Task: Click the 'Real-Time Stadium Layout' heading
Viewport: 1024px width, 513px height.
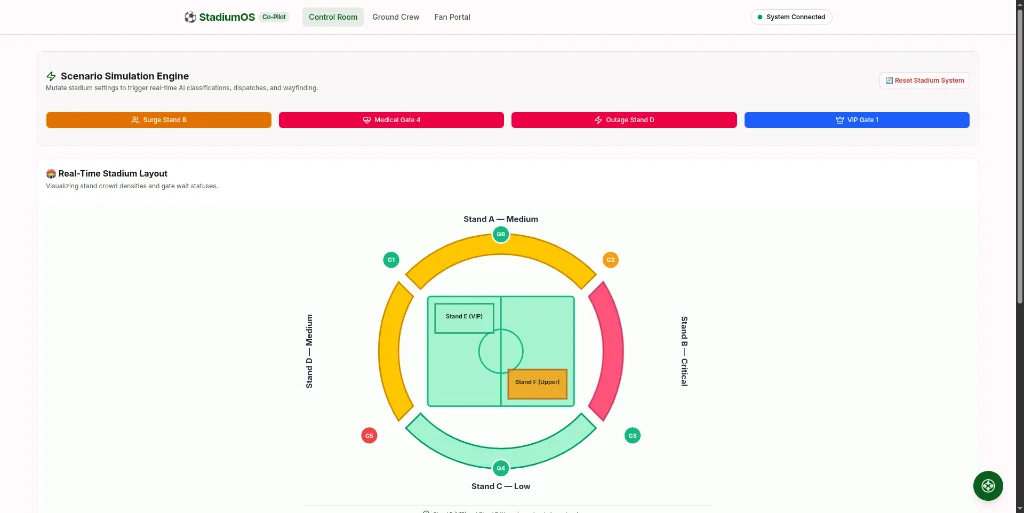Action: click(113, 174)
